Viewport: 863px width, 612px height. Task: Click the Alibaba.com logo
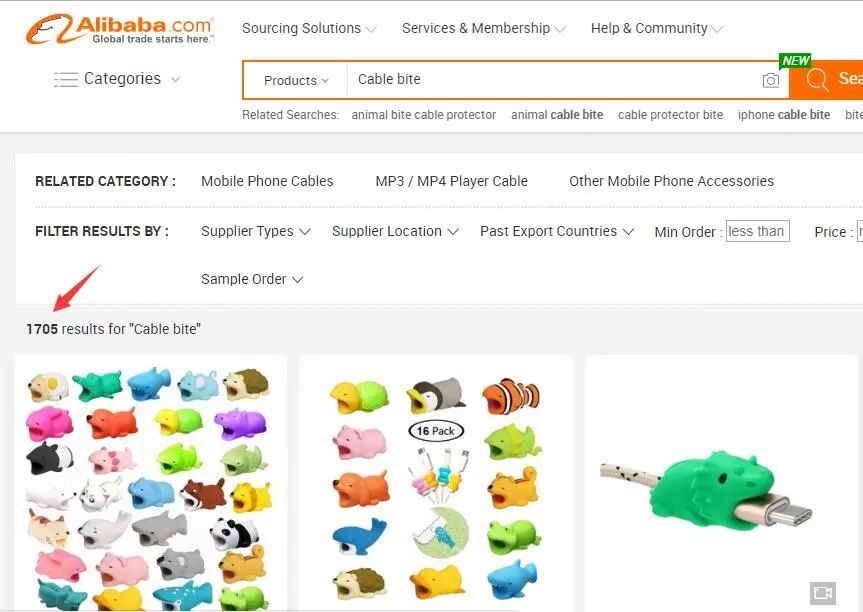pyautogui.click(x=119, y=29)
